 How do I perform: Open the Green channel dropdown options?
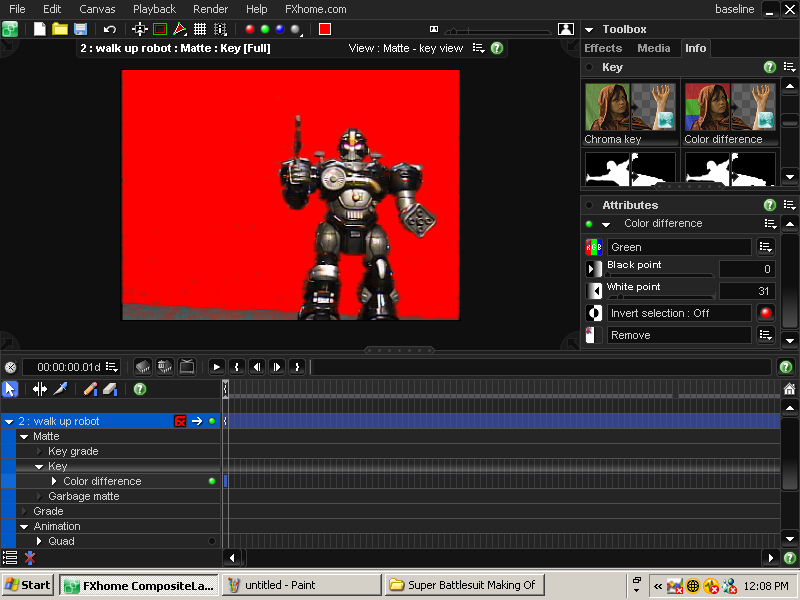766,247
